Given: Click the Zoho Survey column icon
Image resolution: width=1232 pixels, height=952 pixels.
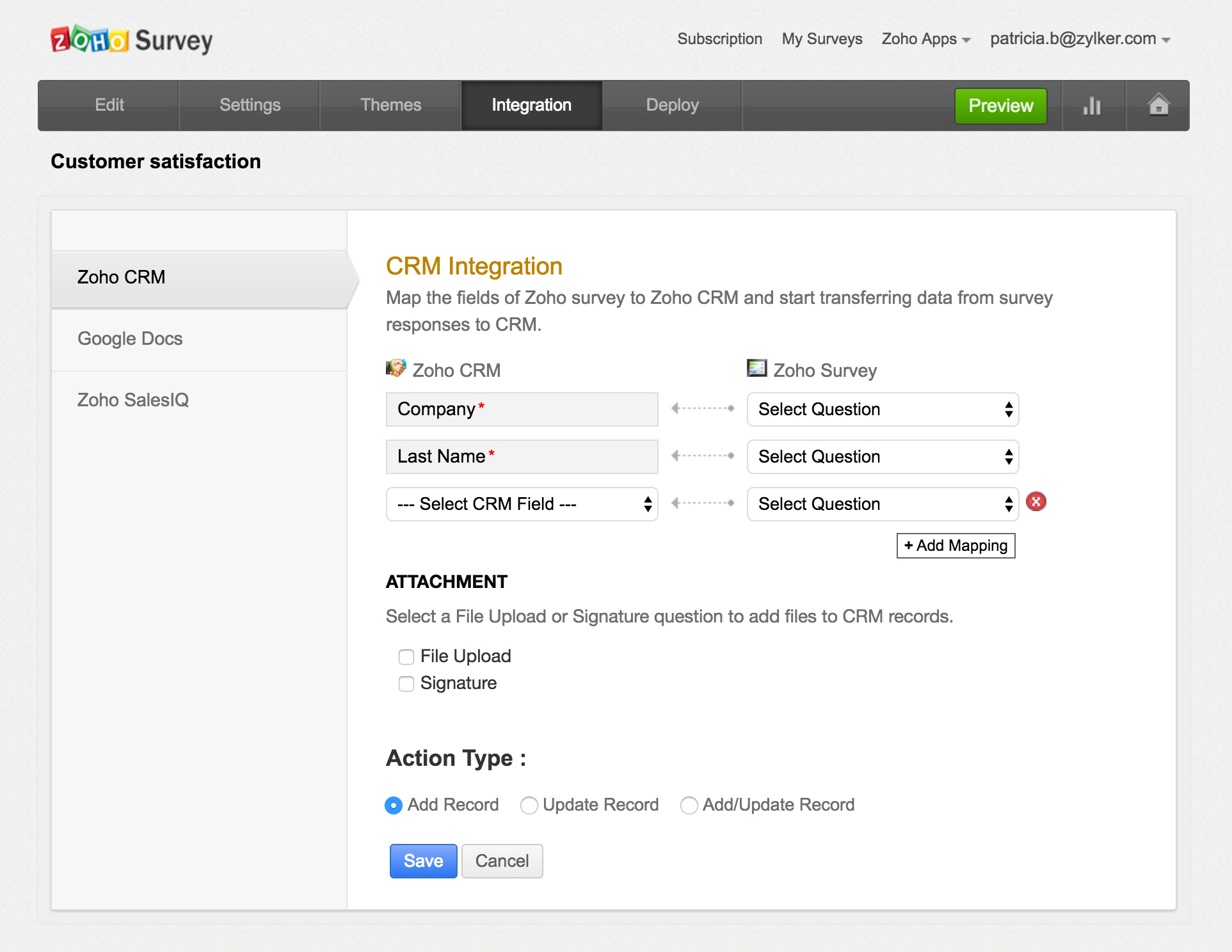Looking at the screenshot, I should point(756,368).
